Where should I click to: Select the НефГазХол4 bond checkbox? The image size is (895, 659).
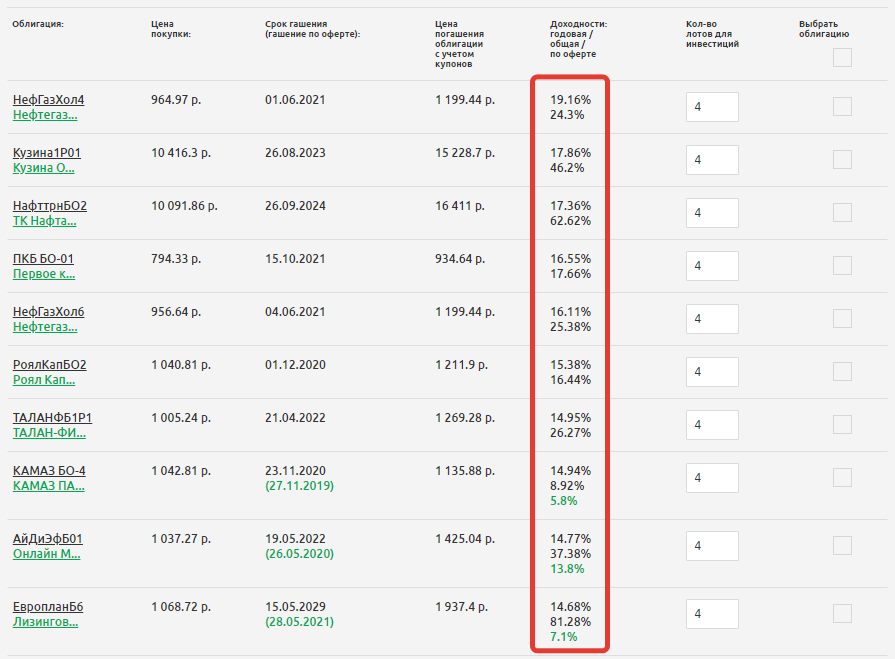[842, 107]
